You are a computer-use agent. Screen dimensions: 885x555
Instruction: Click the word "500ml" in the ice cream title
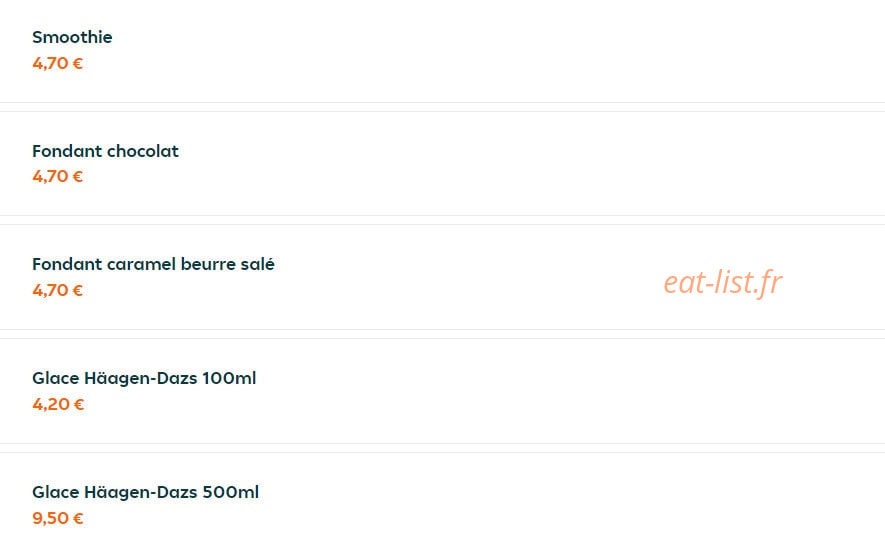(x=231, y=492)
